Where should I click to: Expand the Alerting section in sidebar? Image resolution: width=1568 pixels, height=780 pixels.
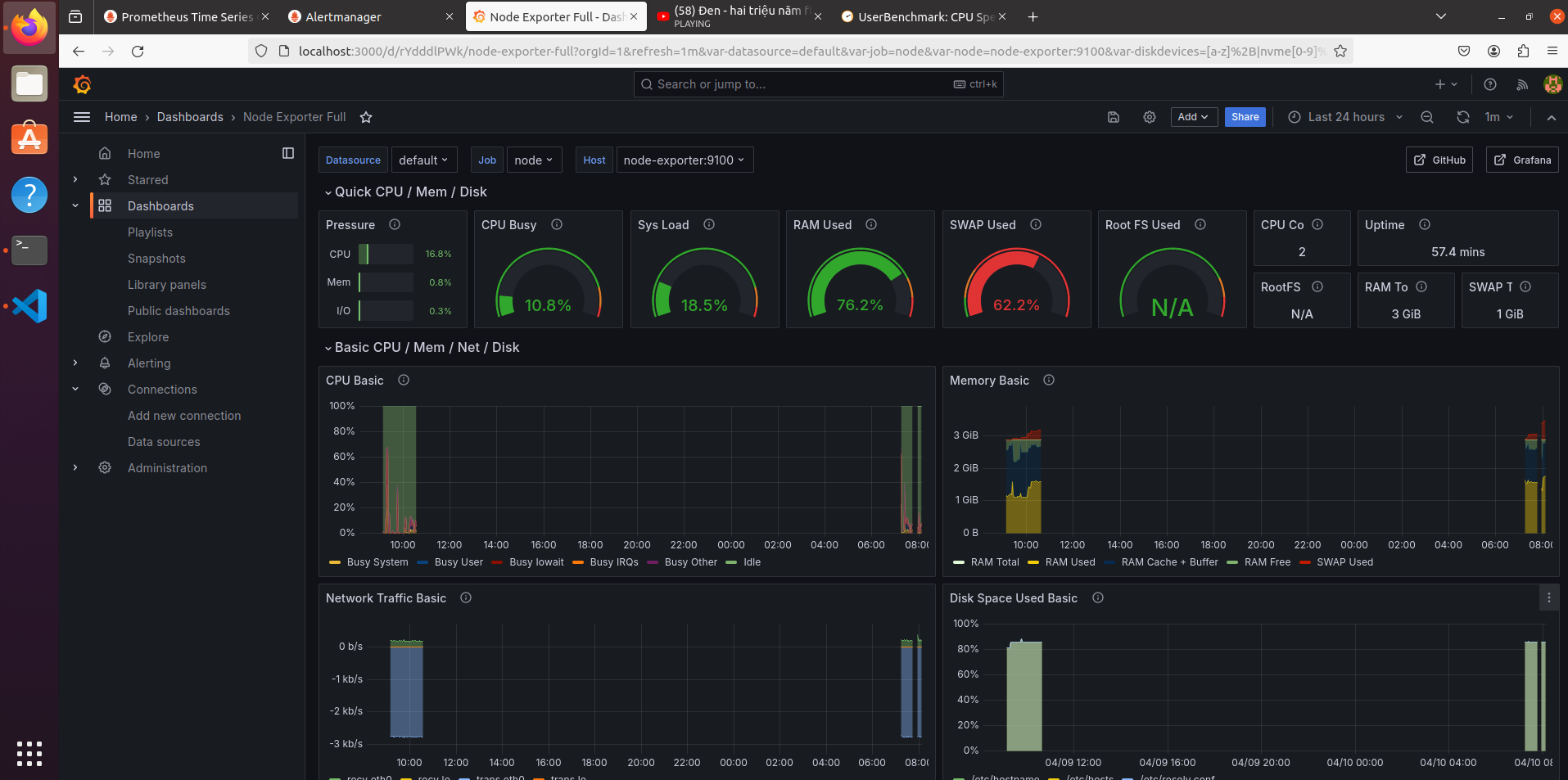tap(75, 363)
